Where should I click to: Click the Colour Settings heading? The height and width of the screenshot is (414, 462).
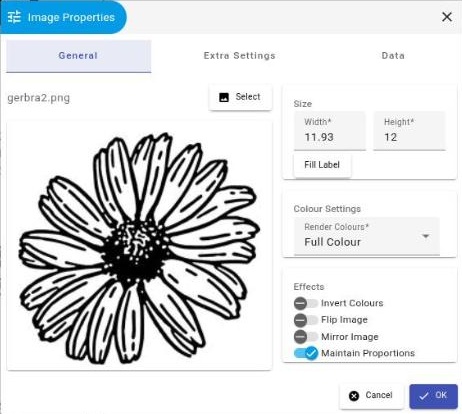pyautogui.click(x=327, y=209)
